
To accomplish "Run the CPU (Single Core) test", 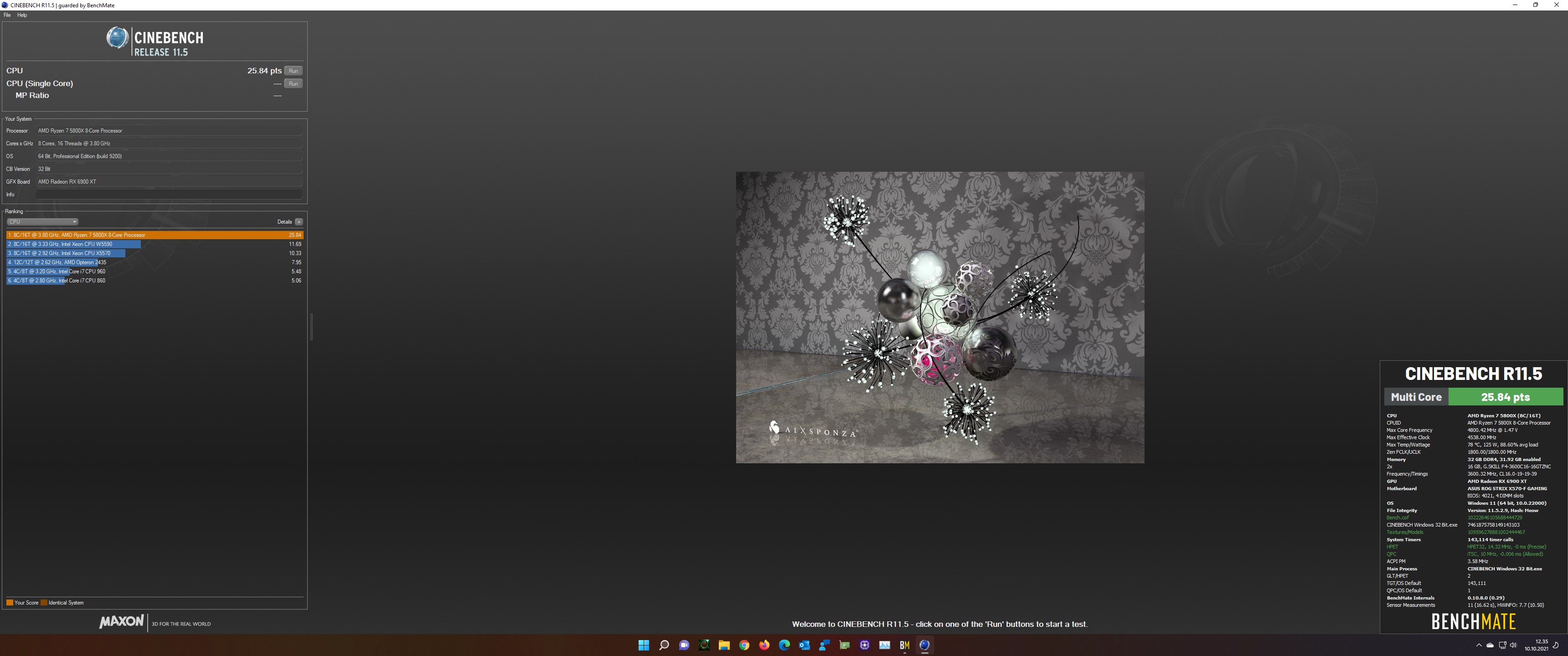I will (294, 83).
